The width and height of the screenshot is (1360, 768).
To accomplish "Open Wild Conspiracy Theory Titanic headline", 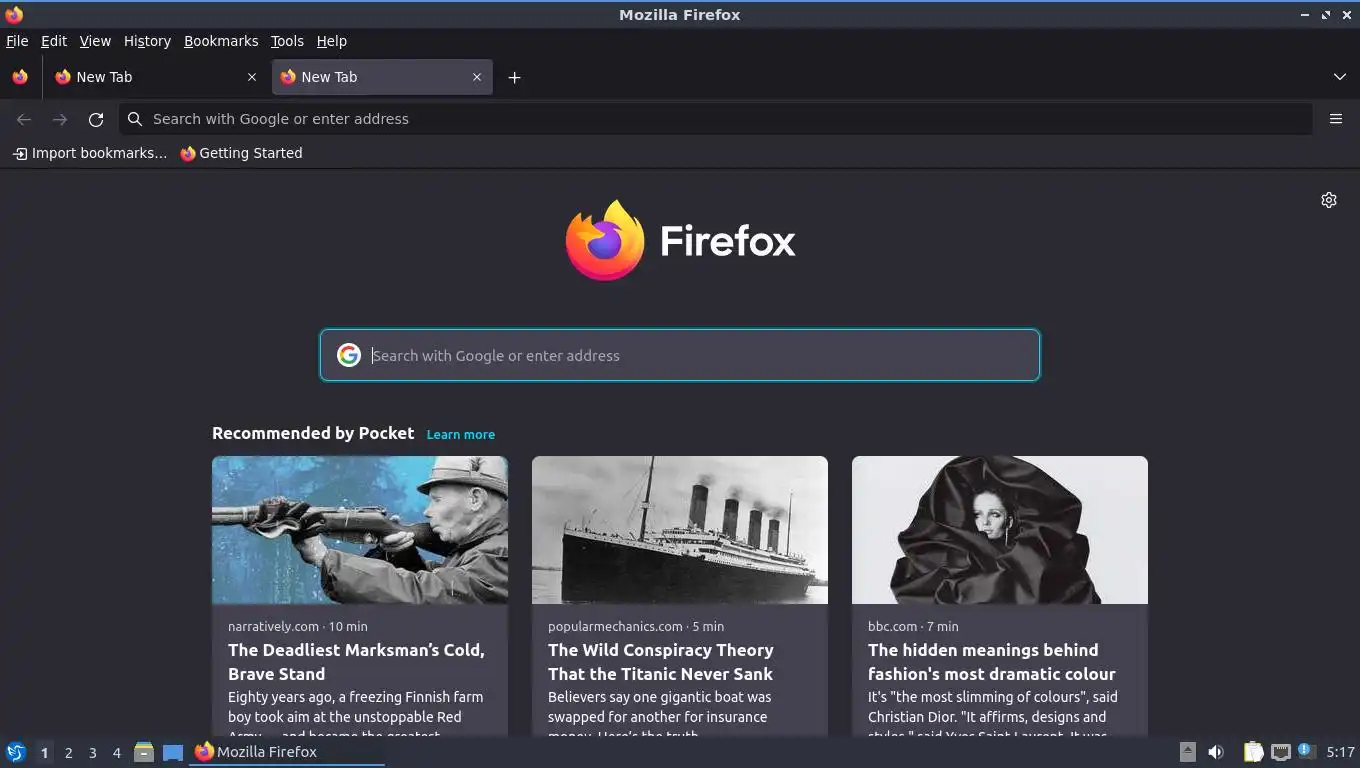I will (x=661, y=662).
